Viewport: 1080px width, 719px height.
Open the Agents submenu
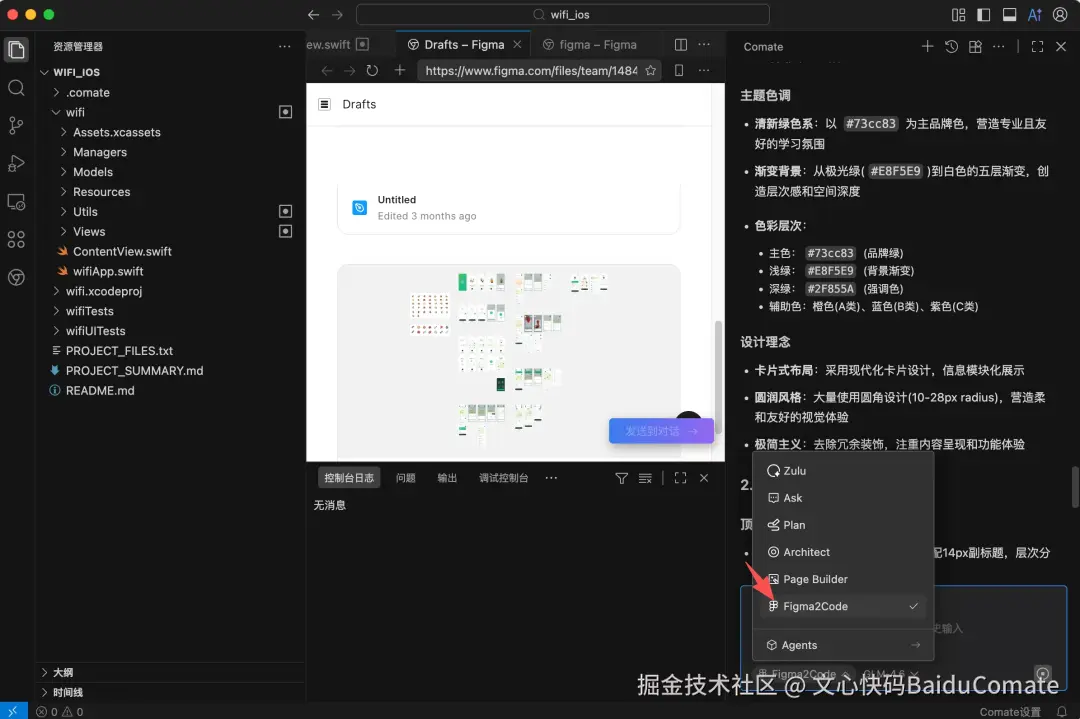(x=843, y=645)
